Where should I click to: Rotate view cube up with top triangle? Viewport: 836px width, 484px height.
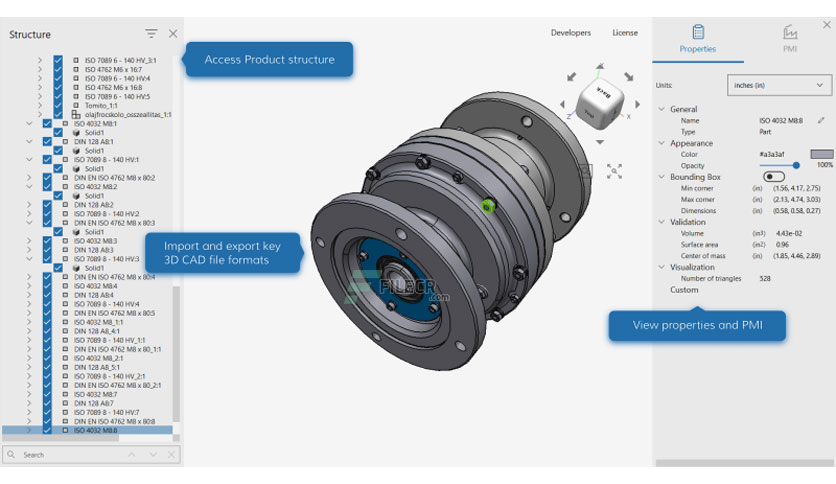tap(600, 66)
